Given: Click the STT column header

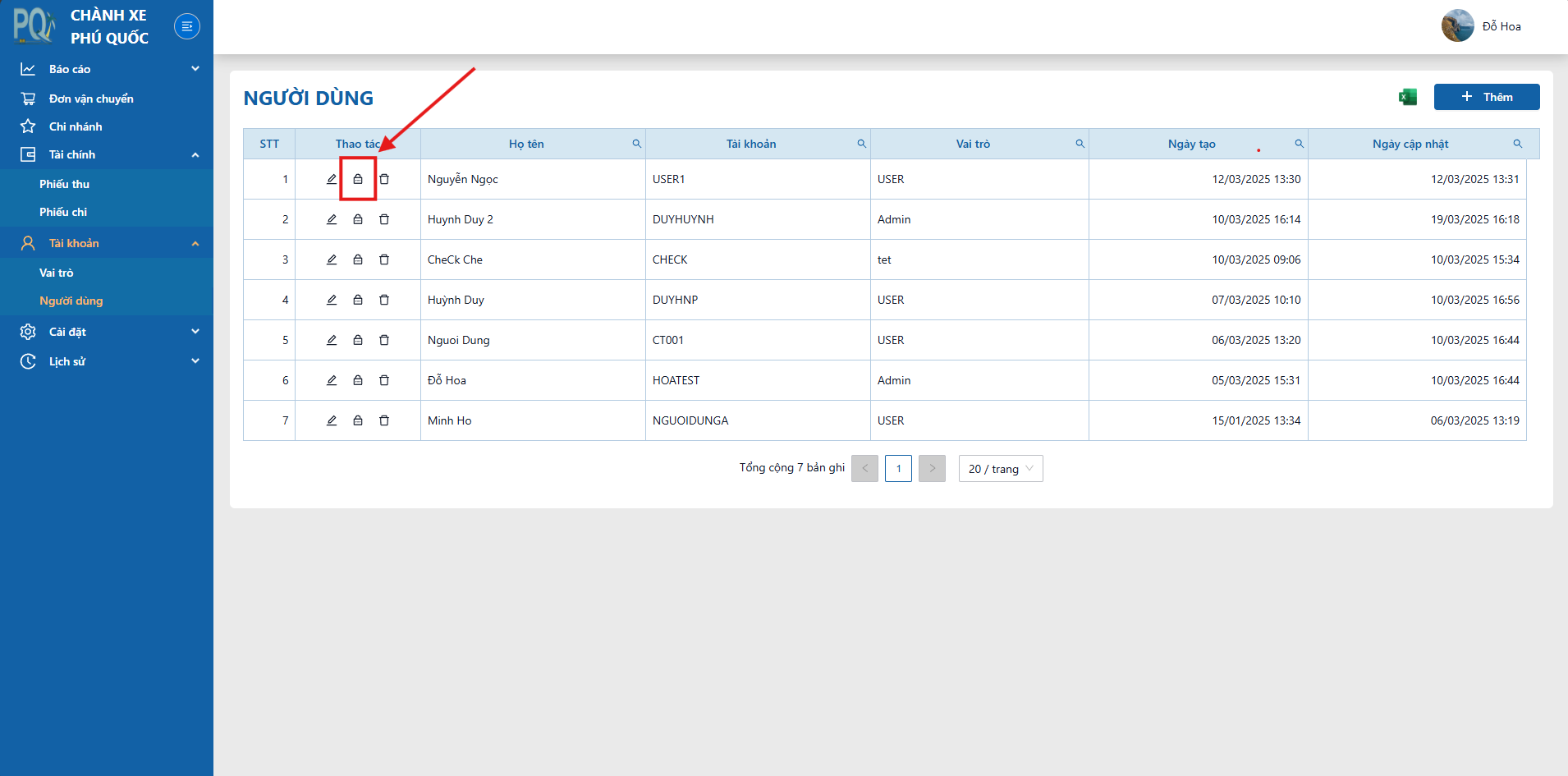Looking at the screenshot, I should click(x=269, y=144).
